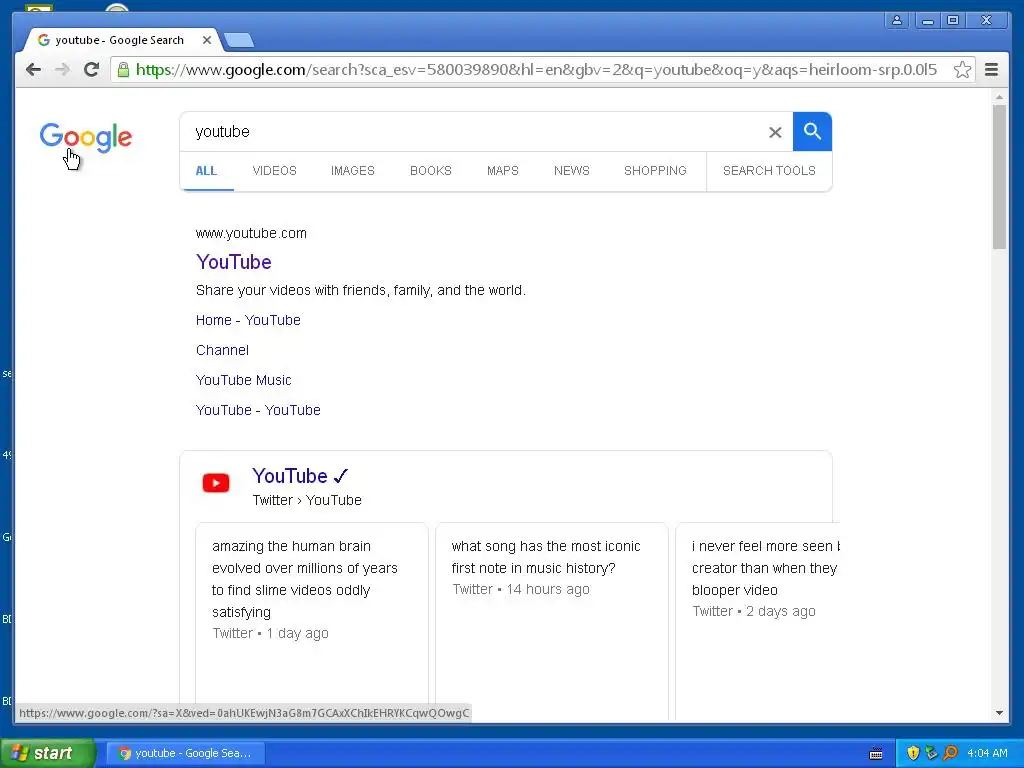1024x768 pixels.
Task: Click the green padlock security icon
Action: pyautogui.click(x=123, y=69)
